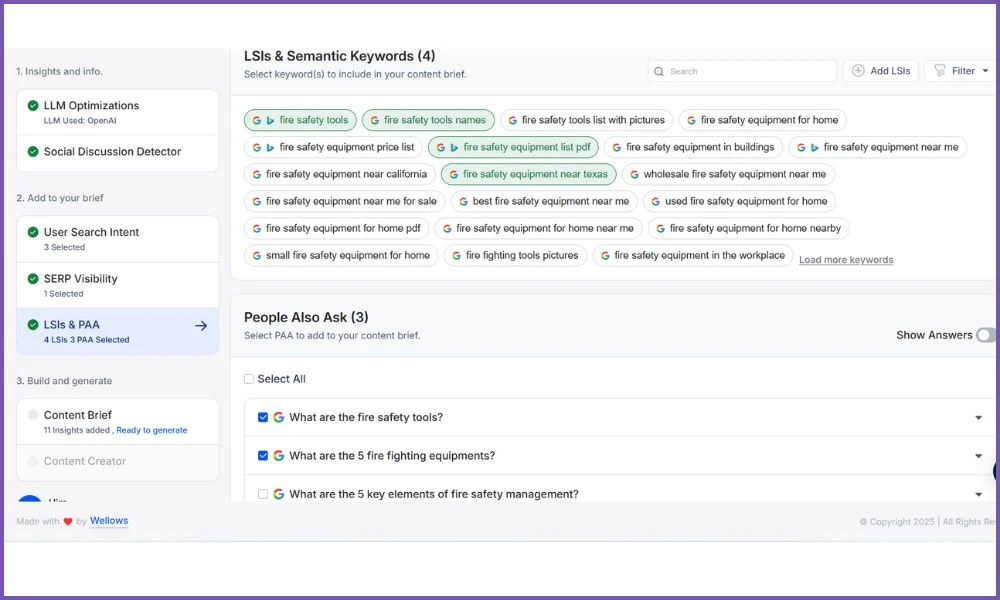Expand "What are the 5 fire fighting equipments?" row
The width and height of the screenshot is (1000, 600).
978,456
